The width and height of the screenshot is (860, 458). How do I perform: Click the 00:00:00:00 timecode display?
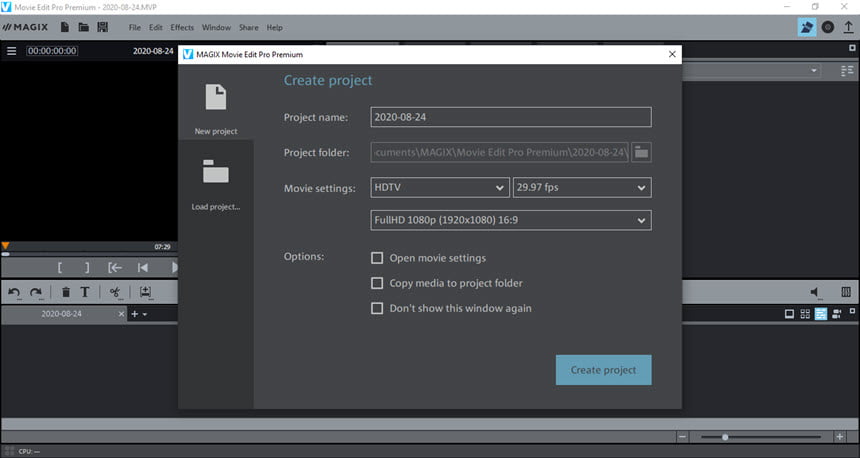pos(53,51)
